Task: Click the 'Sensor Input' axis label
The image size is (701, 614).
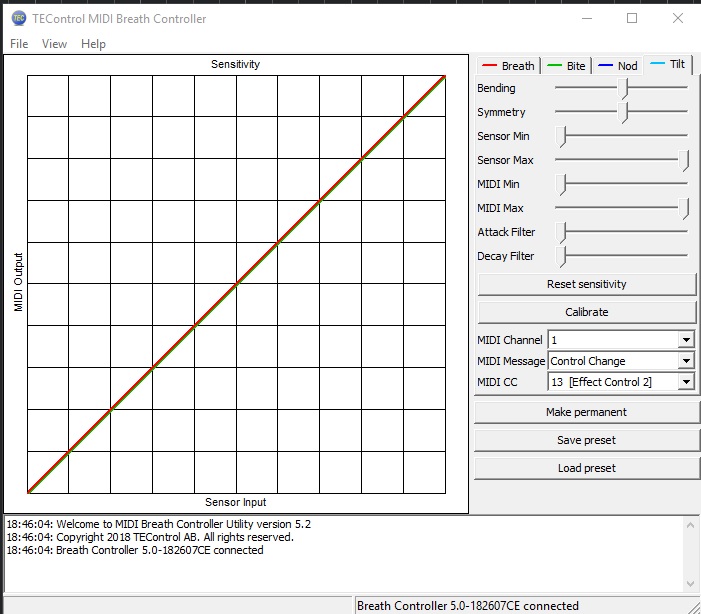Action: click(x=236, y=502)
